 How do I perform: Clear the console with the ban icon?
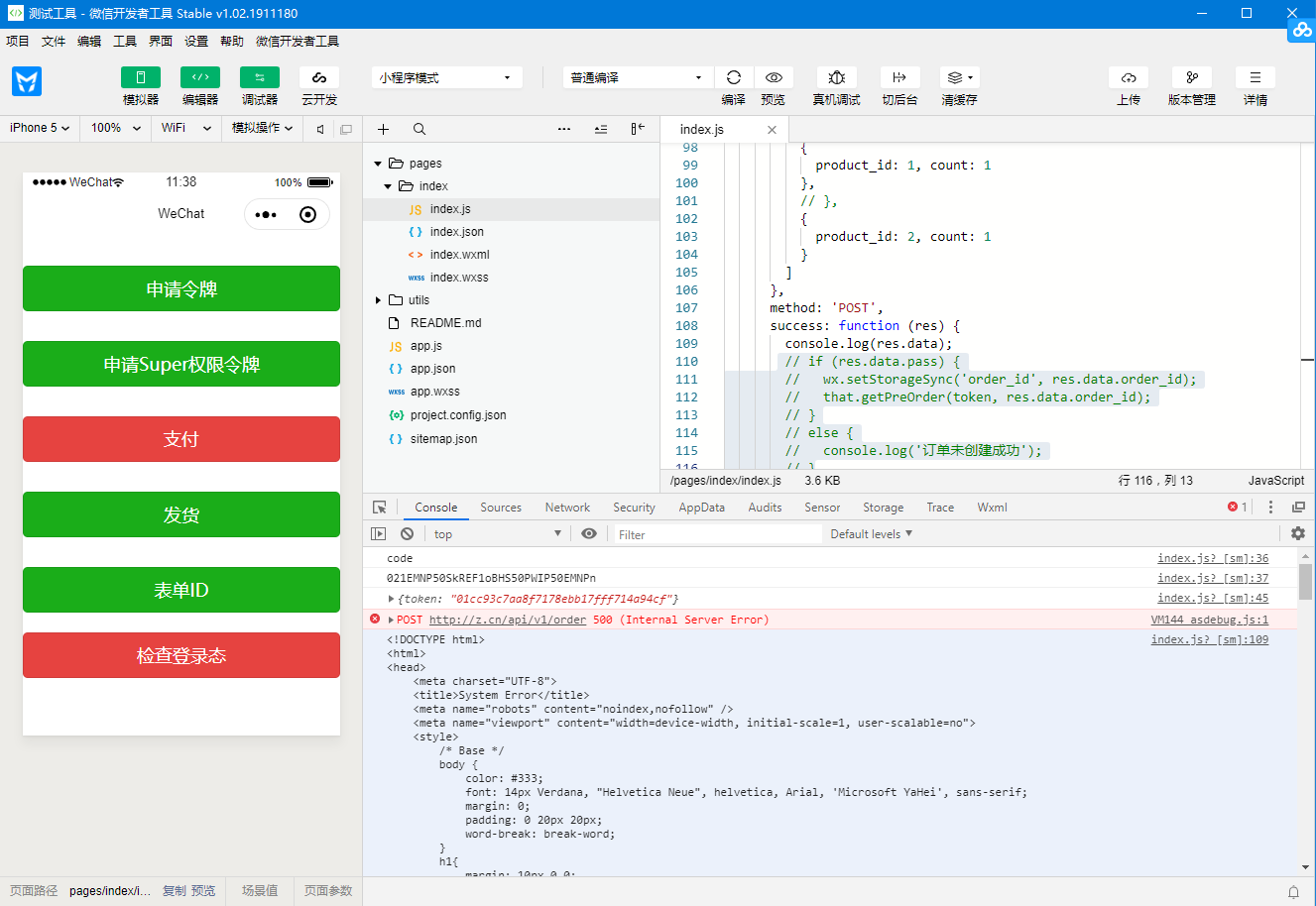click(408, 534)
